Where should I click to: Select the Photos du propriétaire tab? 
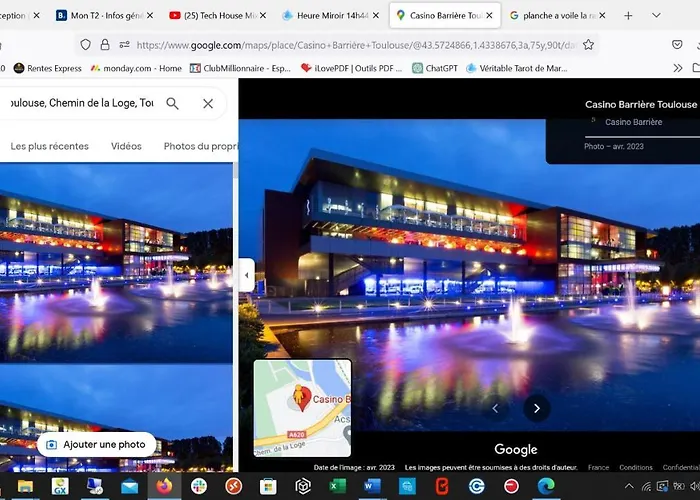pos(200,146)
